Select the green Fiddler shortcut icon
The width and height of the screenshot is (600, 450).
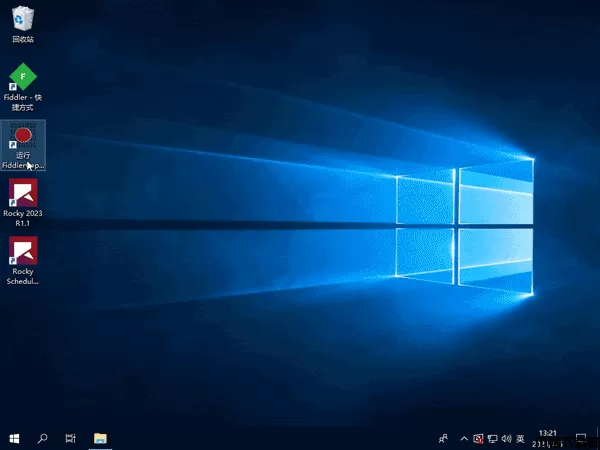[x=22, y=77]
